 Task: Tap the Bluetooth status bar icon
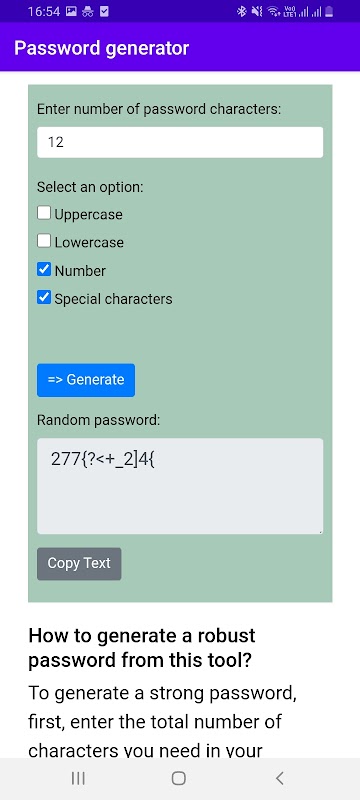[242, 11]
